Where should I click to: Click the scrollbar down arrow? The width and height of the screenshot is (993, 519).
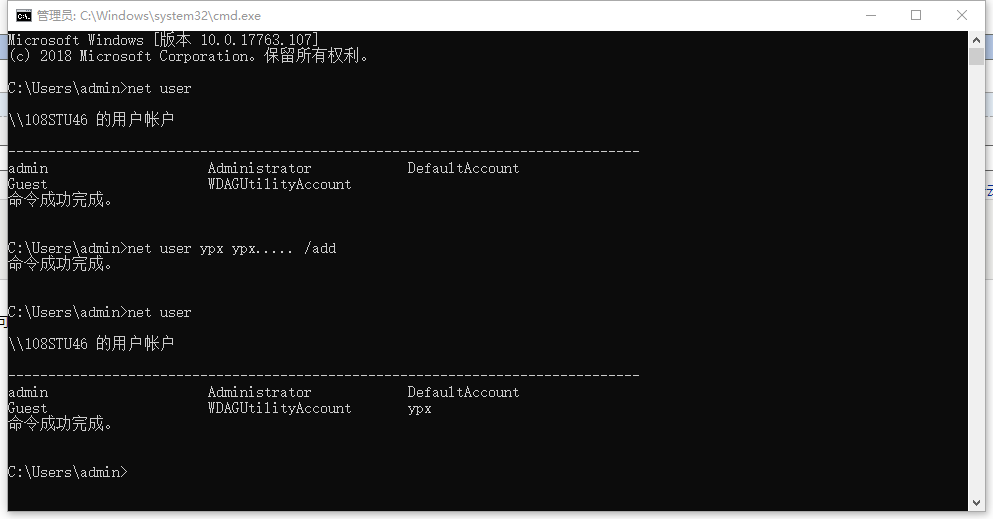(x=976, y=503)
